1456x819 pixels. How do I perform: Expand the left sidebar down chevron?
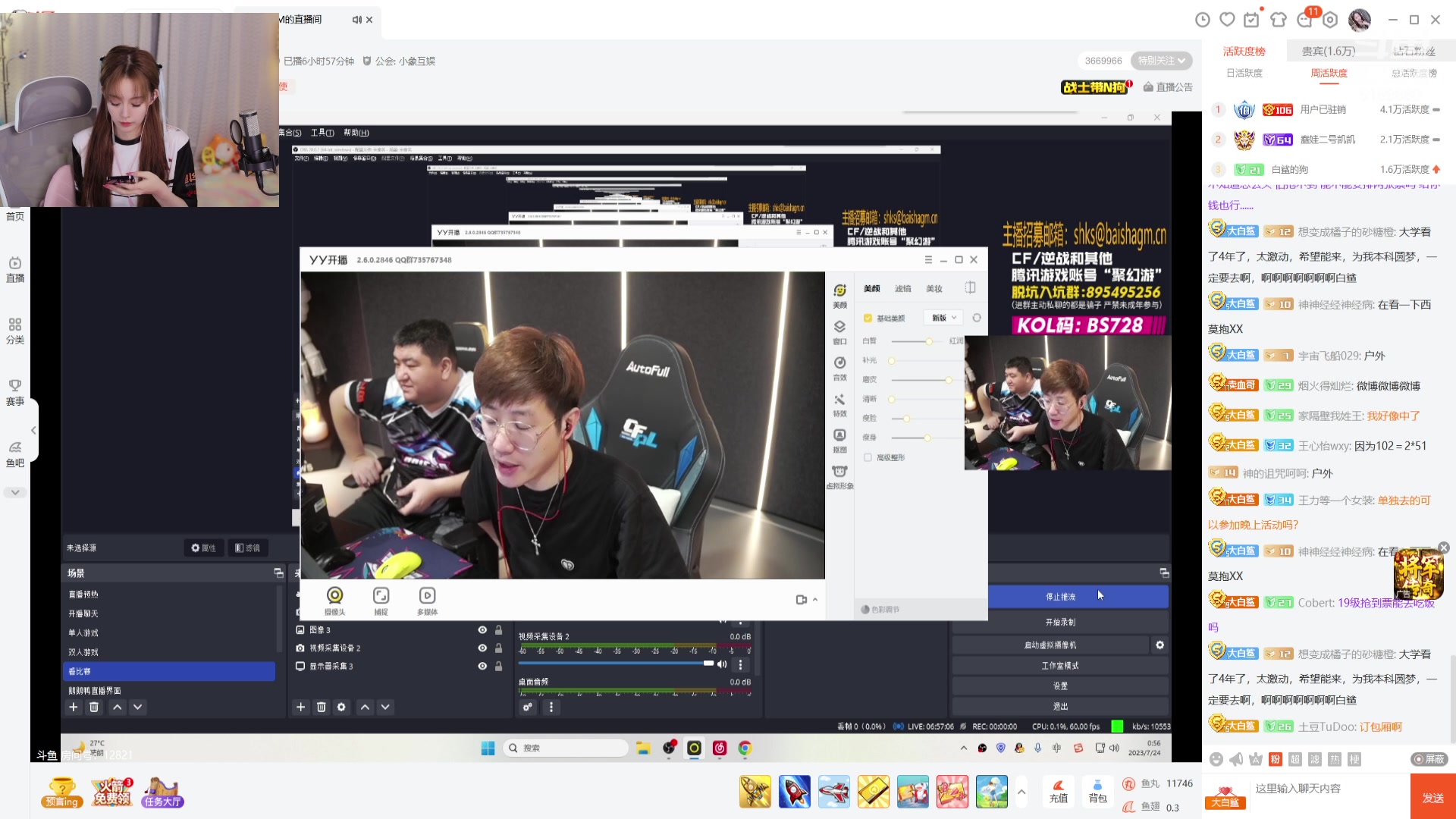click(15, 492)
